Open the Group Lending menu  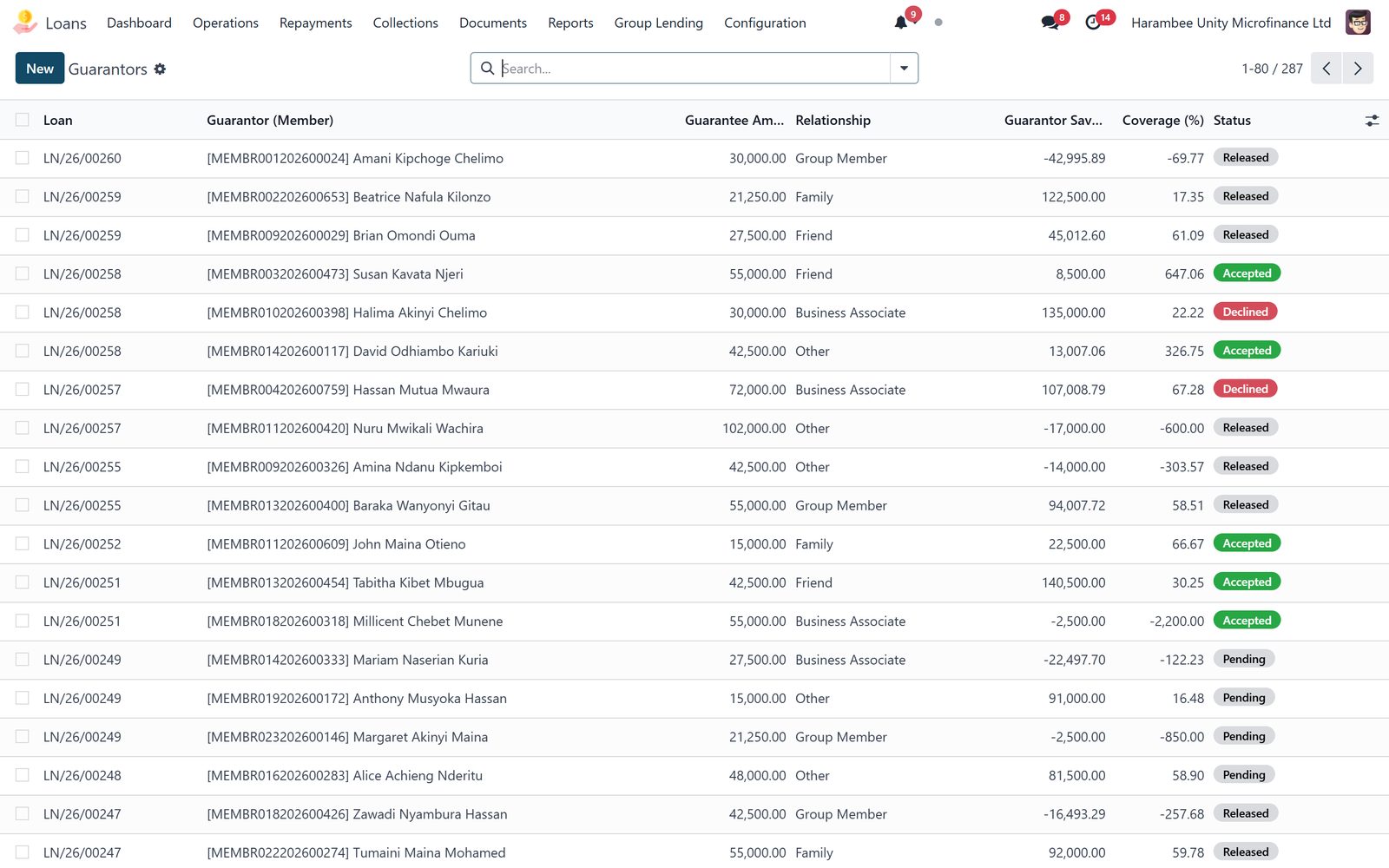[658, 23]
